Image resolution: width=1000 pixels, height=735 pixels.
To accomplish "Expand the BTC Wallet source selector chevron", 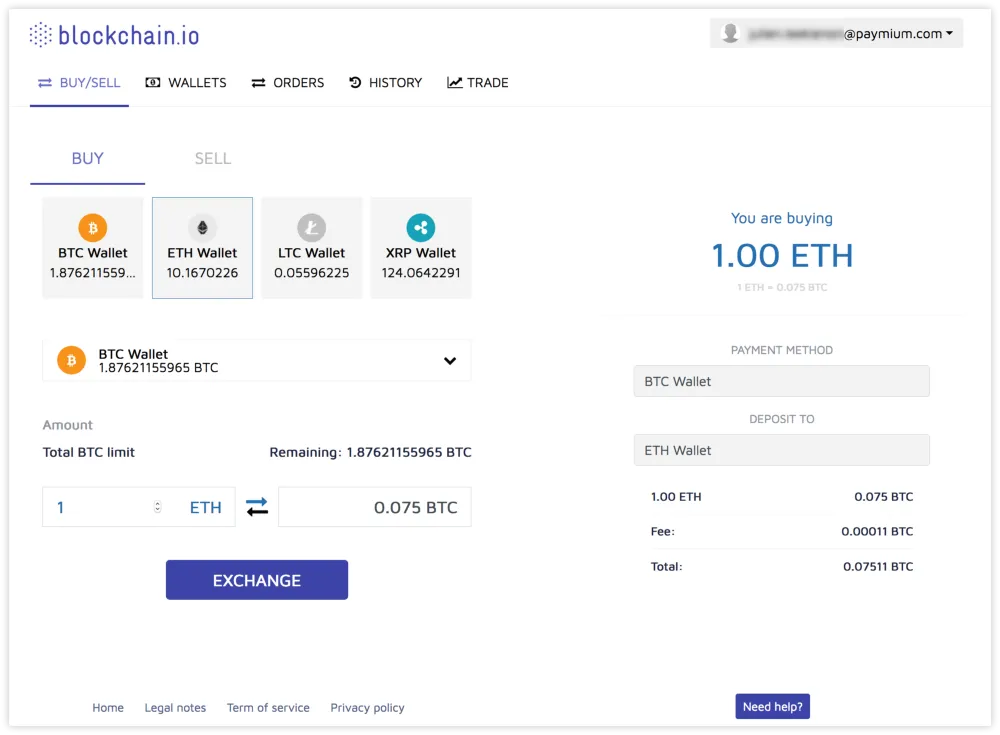I will (x=450, y=361).
